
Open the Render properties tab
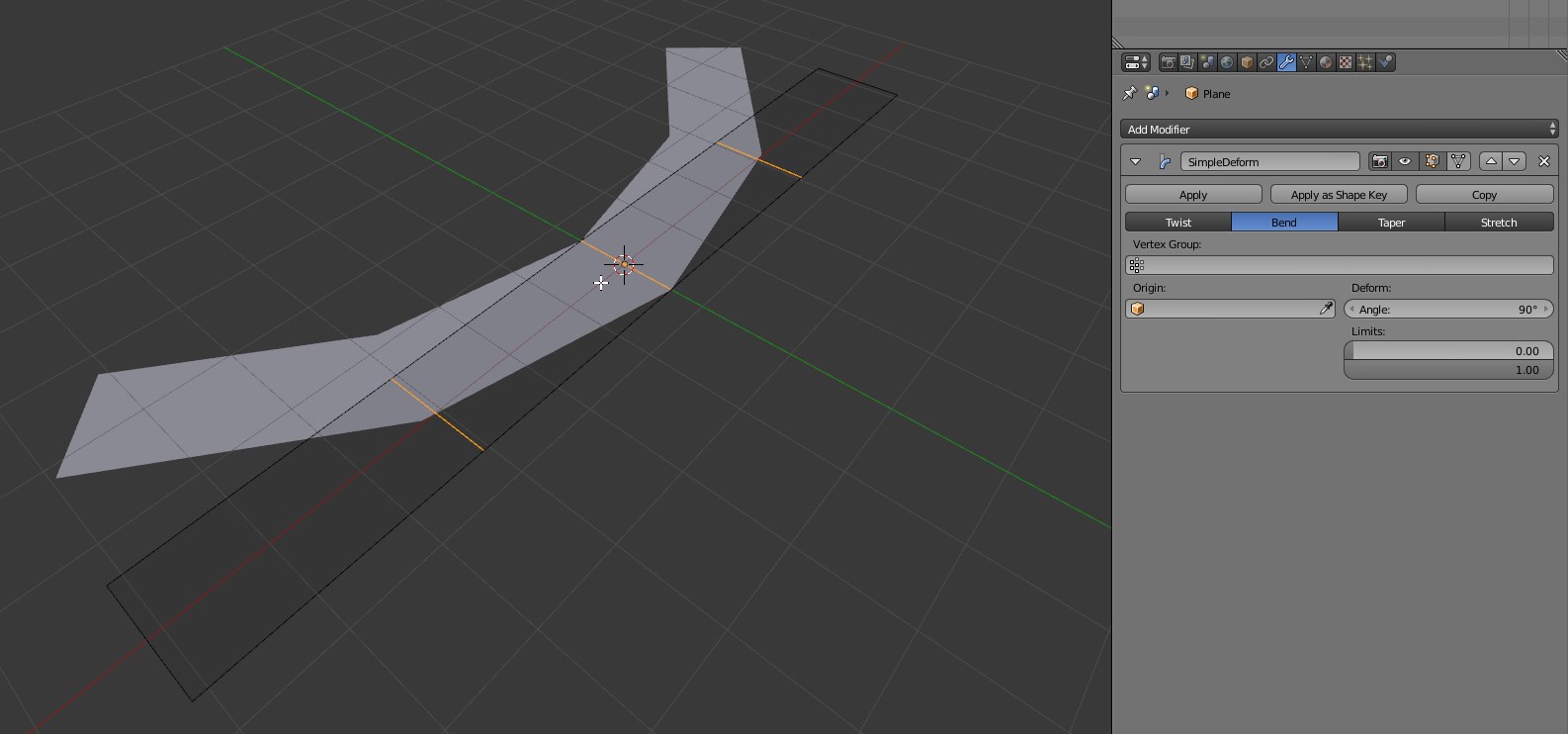point(1168,62)
